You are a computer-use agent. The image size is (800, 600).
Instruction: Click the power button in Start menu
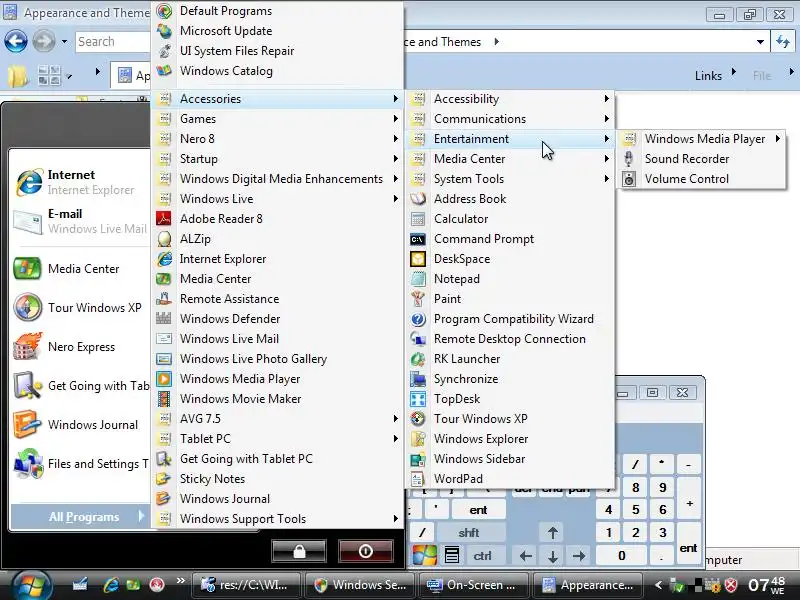pos(366,552)
